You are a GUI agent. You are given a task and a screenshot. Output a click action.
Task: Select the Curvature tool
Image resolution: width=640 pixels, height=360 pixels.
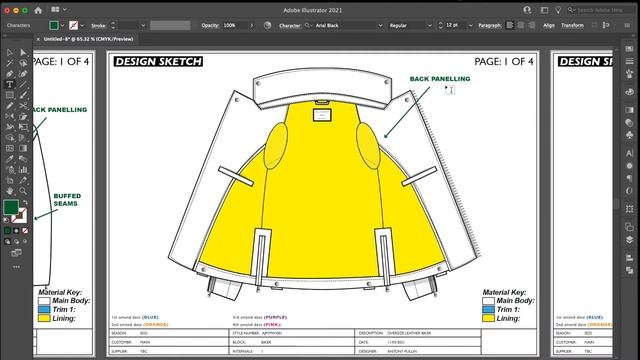(x=23, y=74)
